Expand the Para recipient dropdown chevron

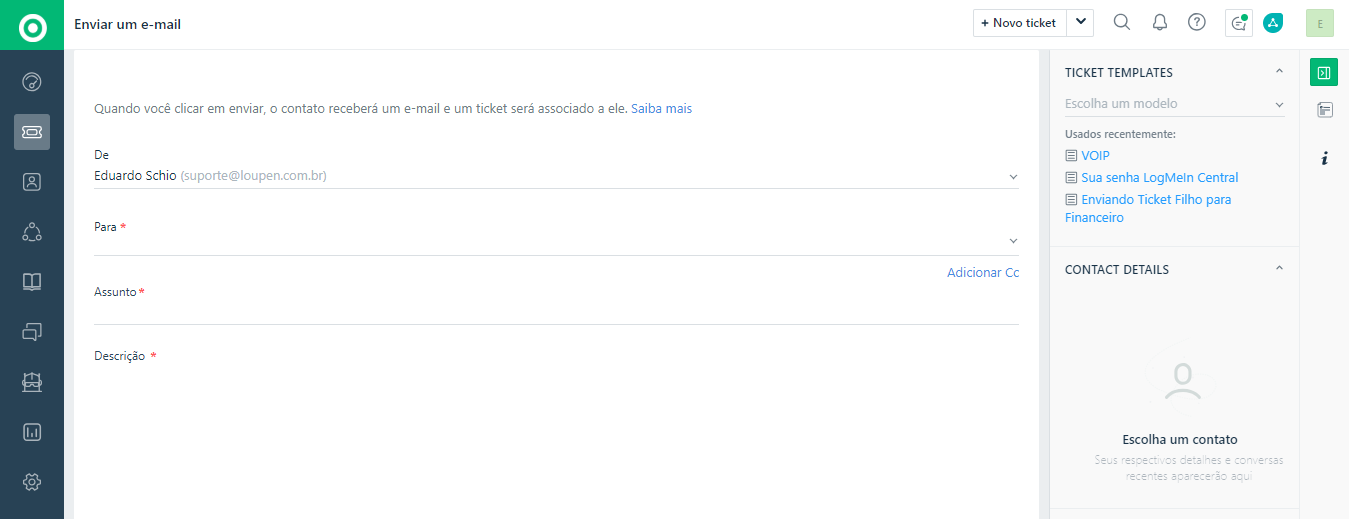(x=1013, y=241)
